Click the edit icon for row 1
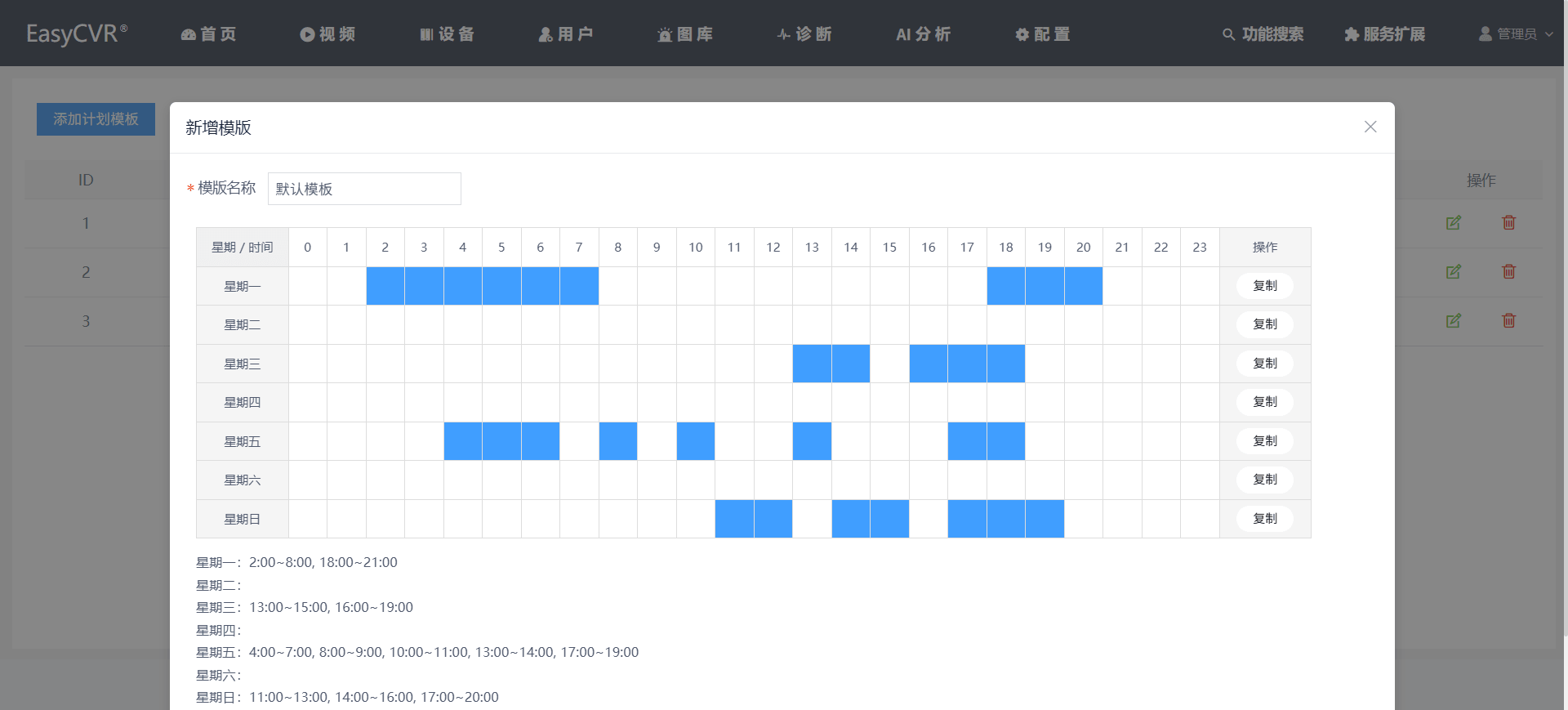The width and height of the screenshot is (1568, 710). pyautogui.click(x=1453, y=223)
